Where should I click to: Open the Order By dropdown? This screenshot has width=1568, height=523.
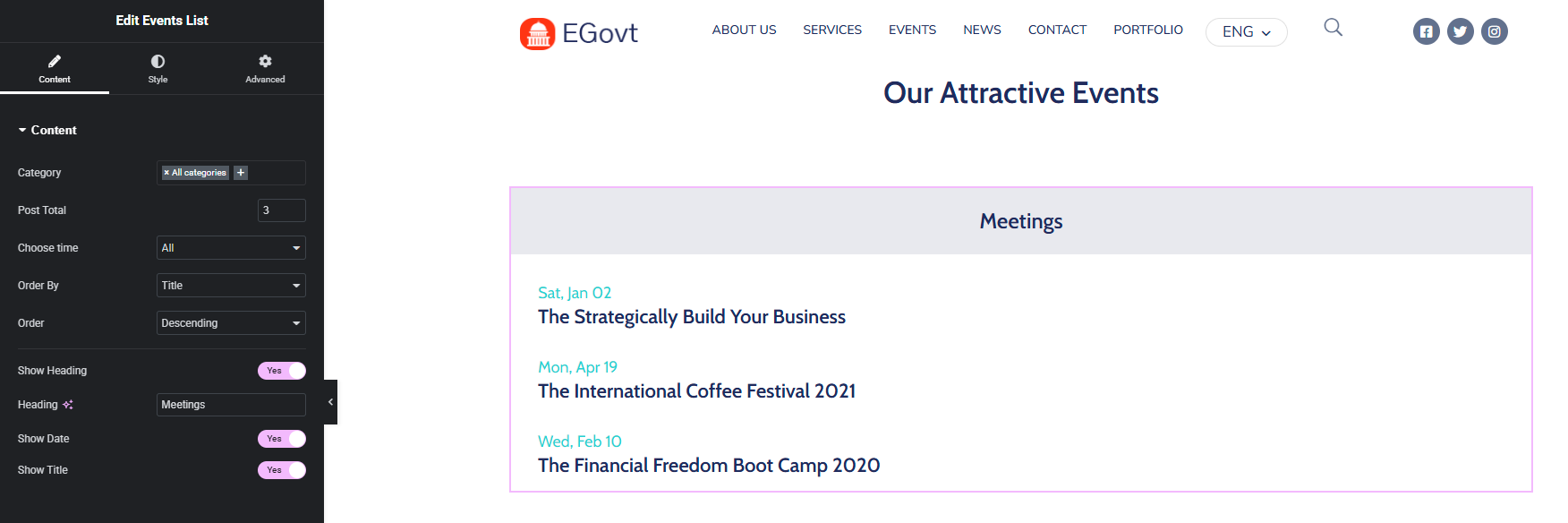point(231,286)
